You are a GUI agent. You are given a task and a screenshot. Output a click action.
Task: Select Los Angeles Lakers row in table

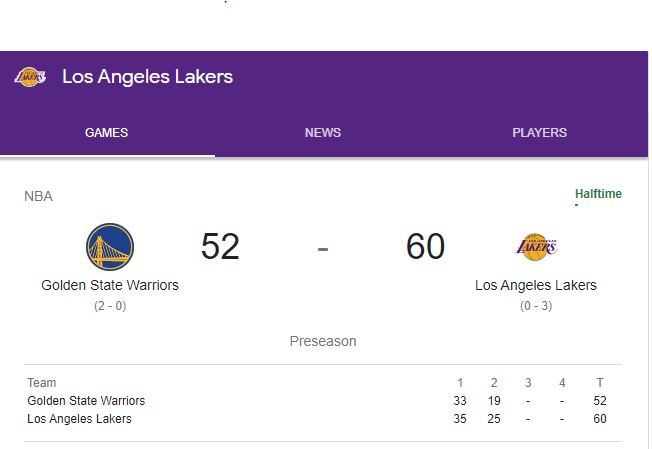[79, 419]
